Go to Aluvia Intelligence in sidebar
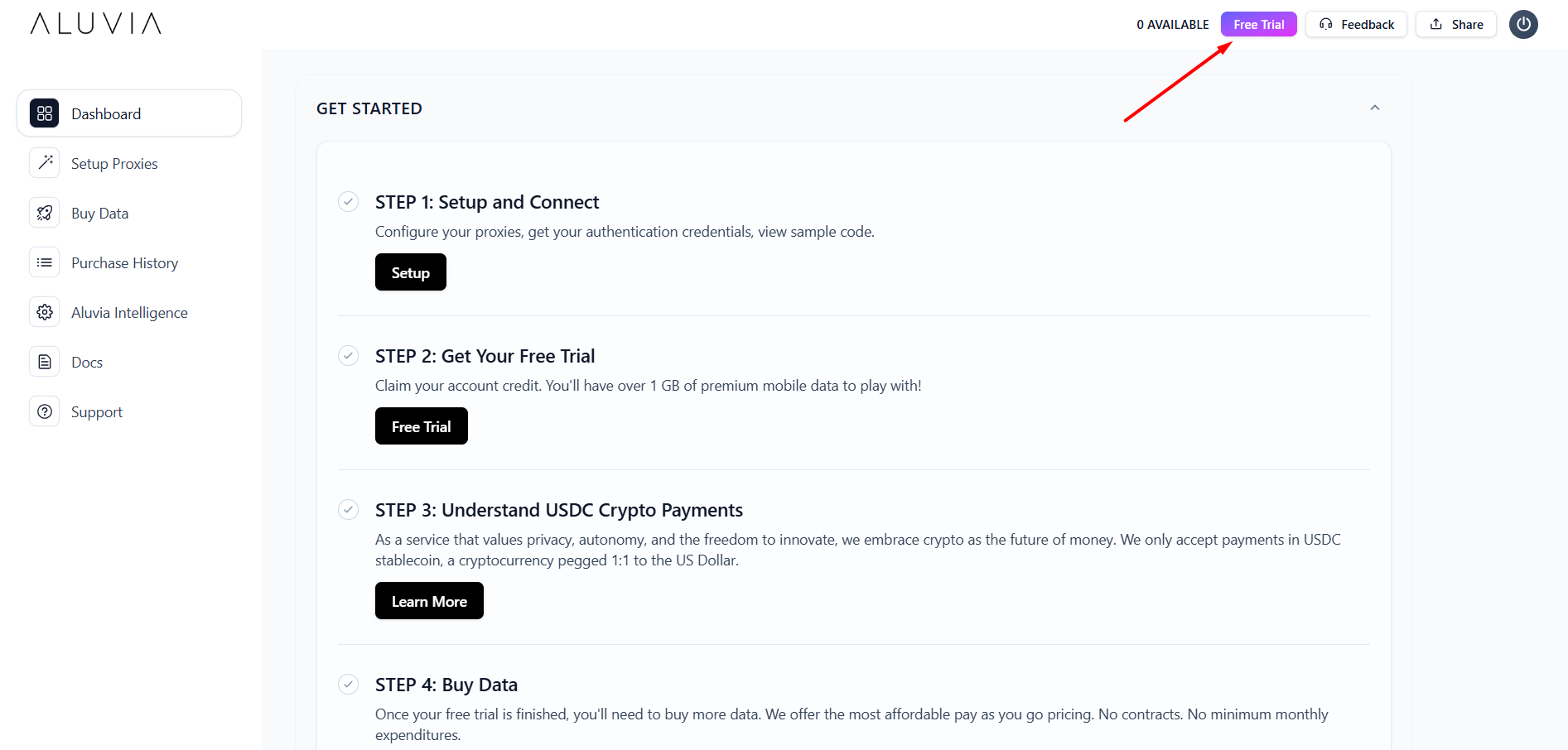1568x750 pixels. tap(129, 313)
